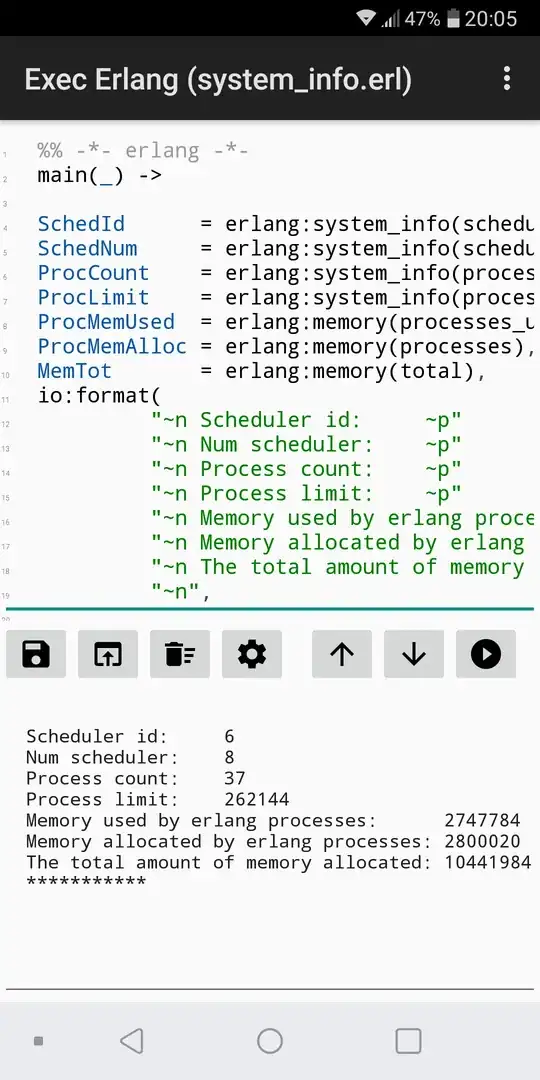Screen dimensions: 540x1080
Task: Click the ProcMemAlloc variable line
Action: [x=285, y=346]
